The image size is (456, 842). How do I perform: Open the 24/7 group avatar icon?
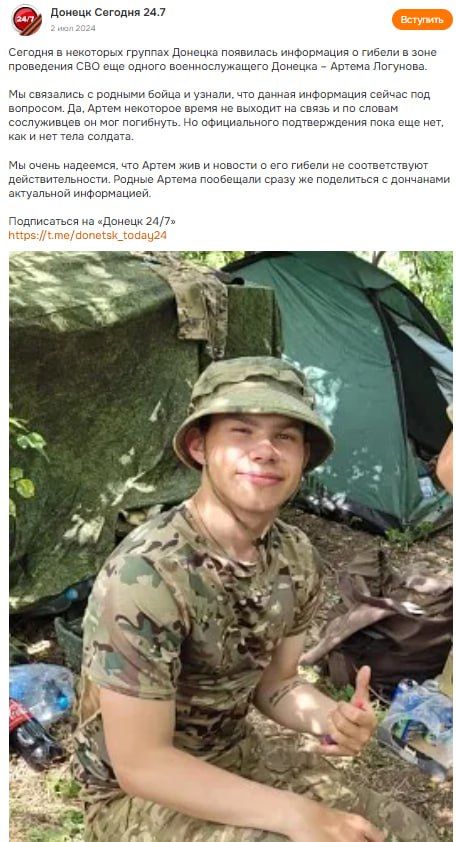tap(26, 19)
